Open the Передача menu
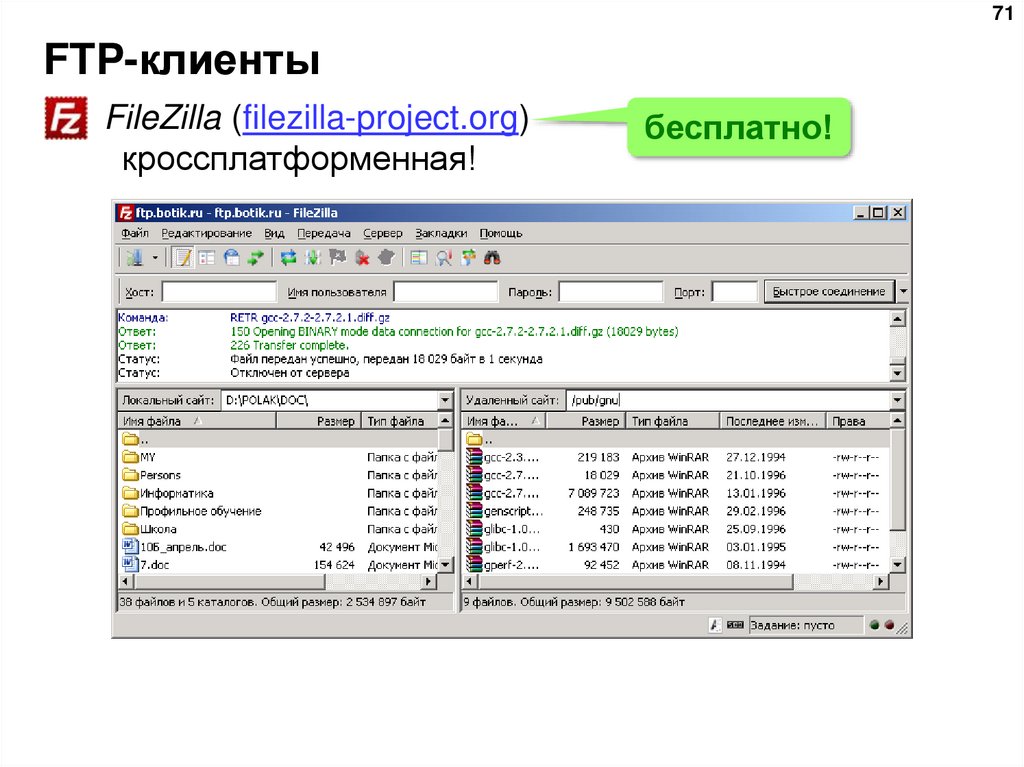Screen dimensions: 1024x767 324,233
